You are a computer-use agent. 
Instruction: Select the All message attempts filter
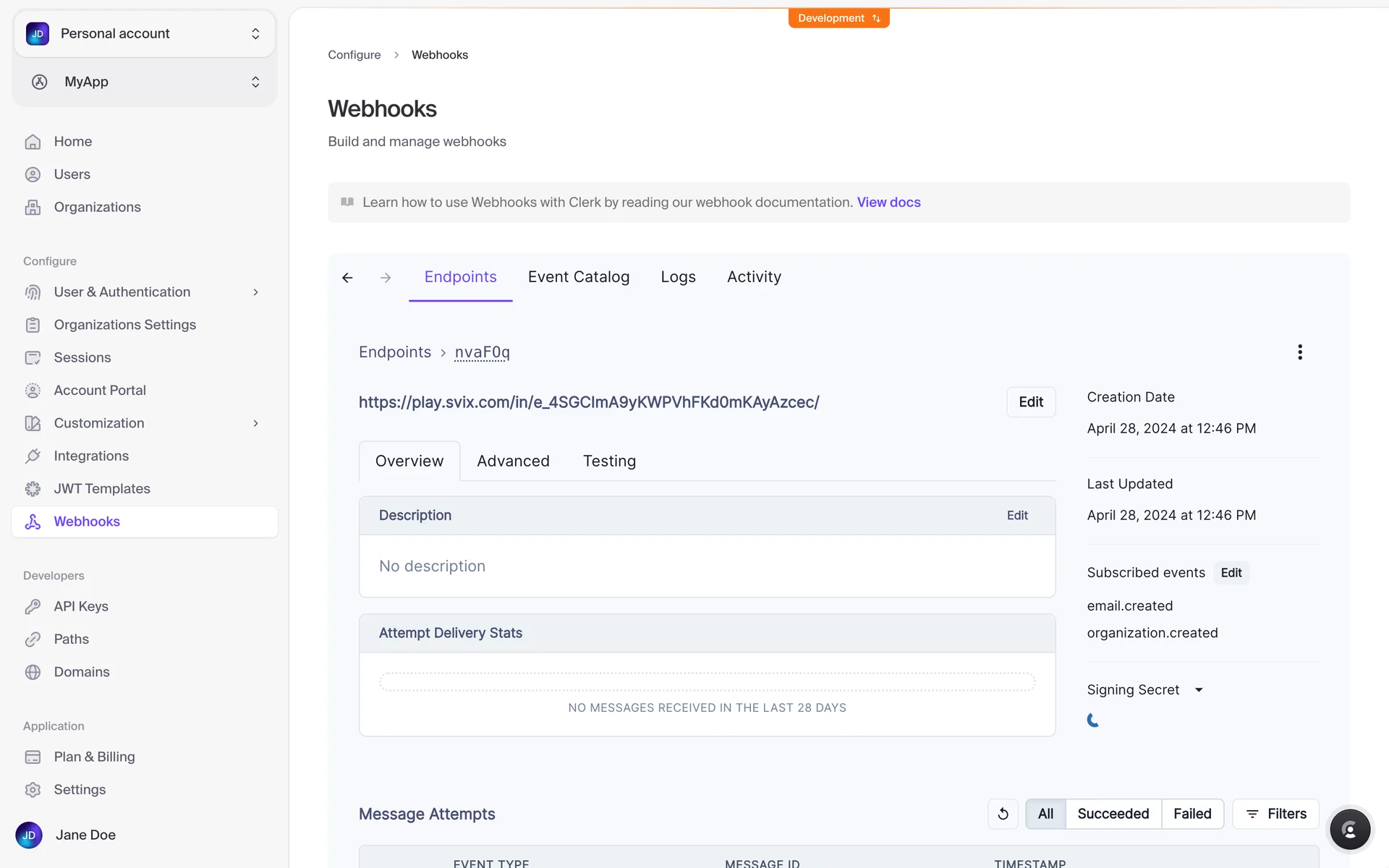(x=1045, y=814)
